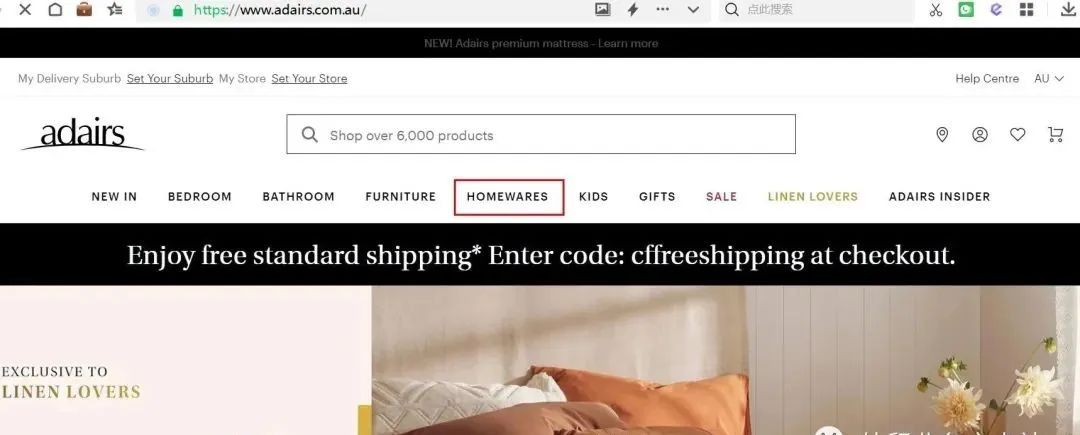The image size is (1080, 435).
Task: Stop loading with the X button
Action: (24, 10)
